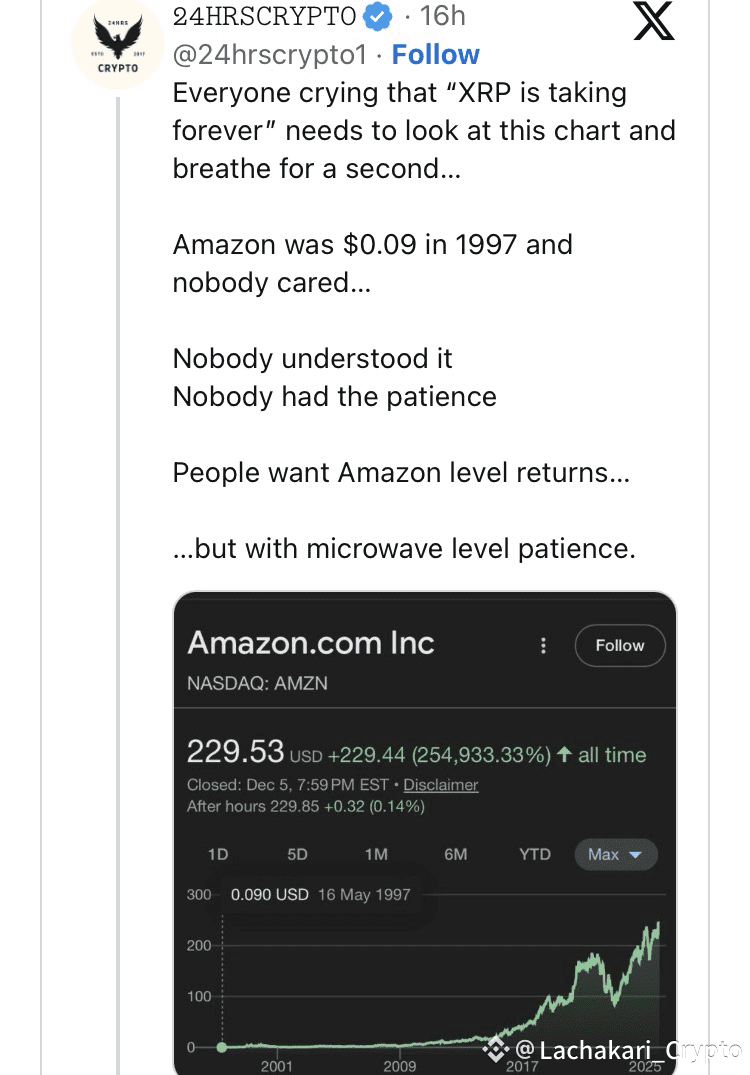
Task: Select the 5D time range tab
Action: click(297, 854)
